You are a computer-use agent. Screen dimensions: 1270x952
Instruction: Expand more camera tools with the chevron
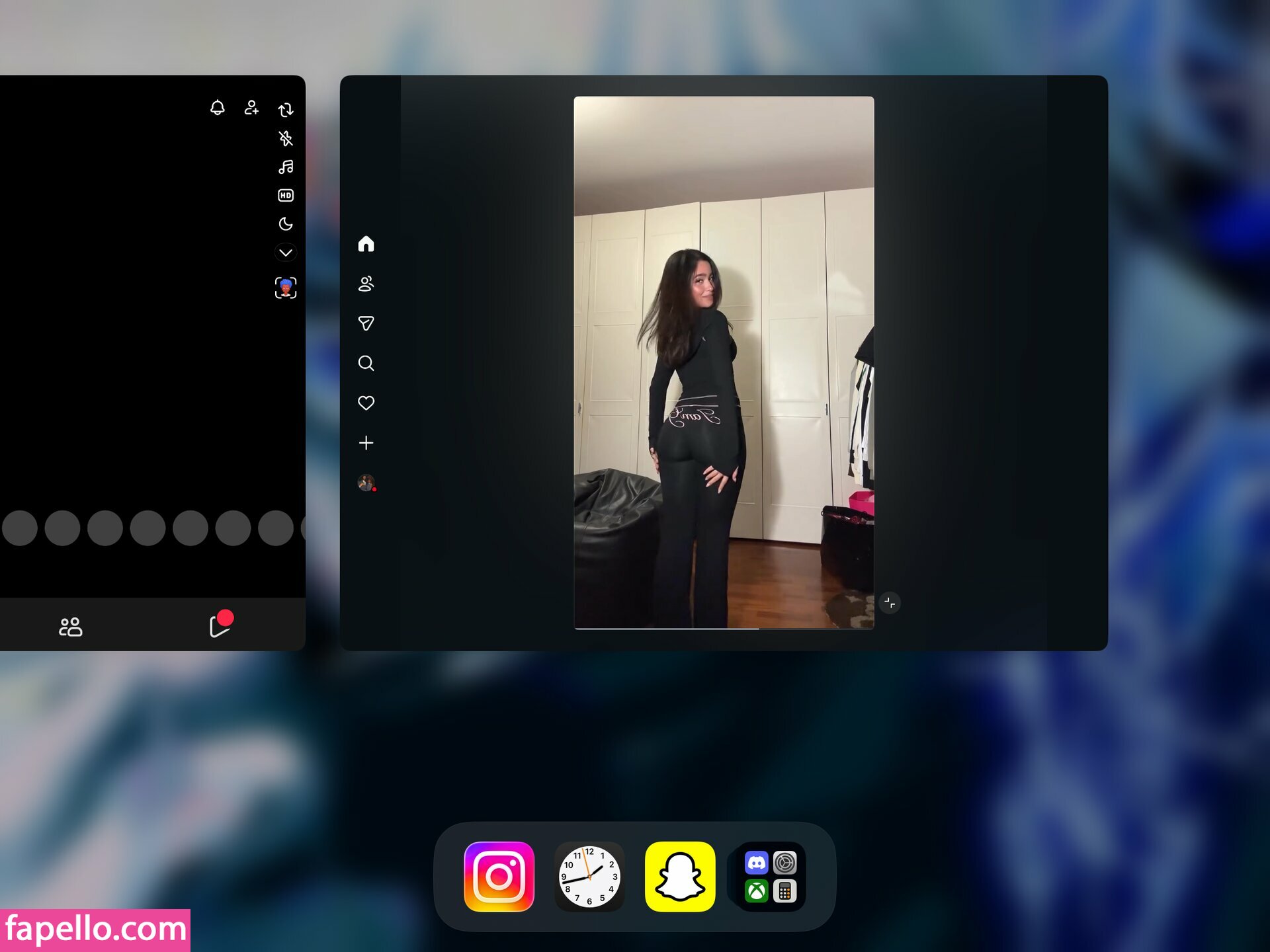pyautogui.click(x=286, y=253)
